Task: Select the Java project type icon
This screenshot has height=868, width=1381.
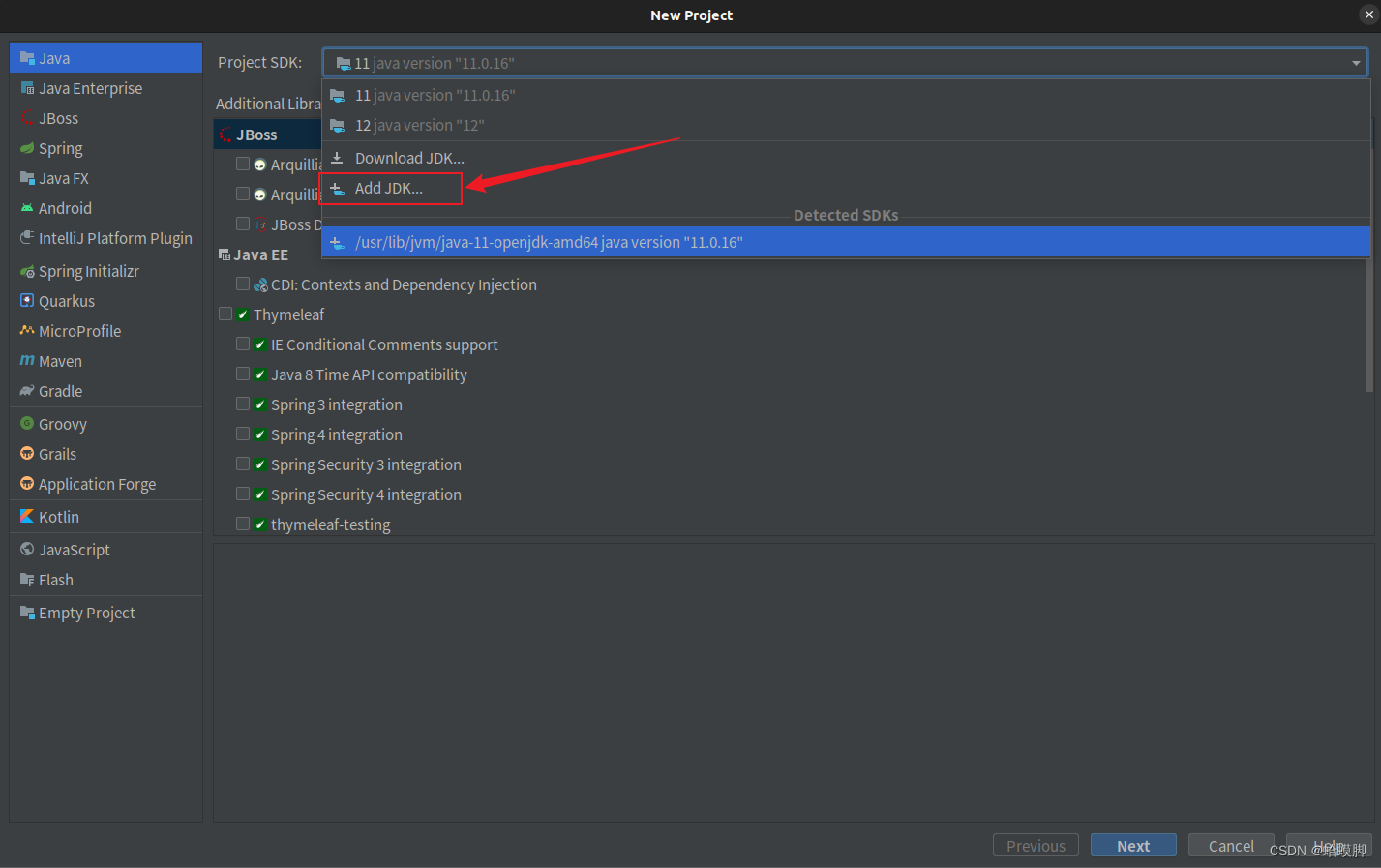Action: point(27,58)
